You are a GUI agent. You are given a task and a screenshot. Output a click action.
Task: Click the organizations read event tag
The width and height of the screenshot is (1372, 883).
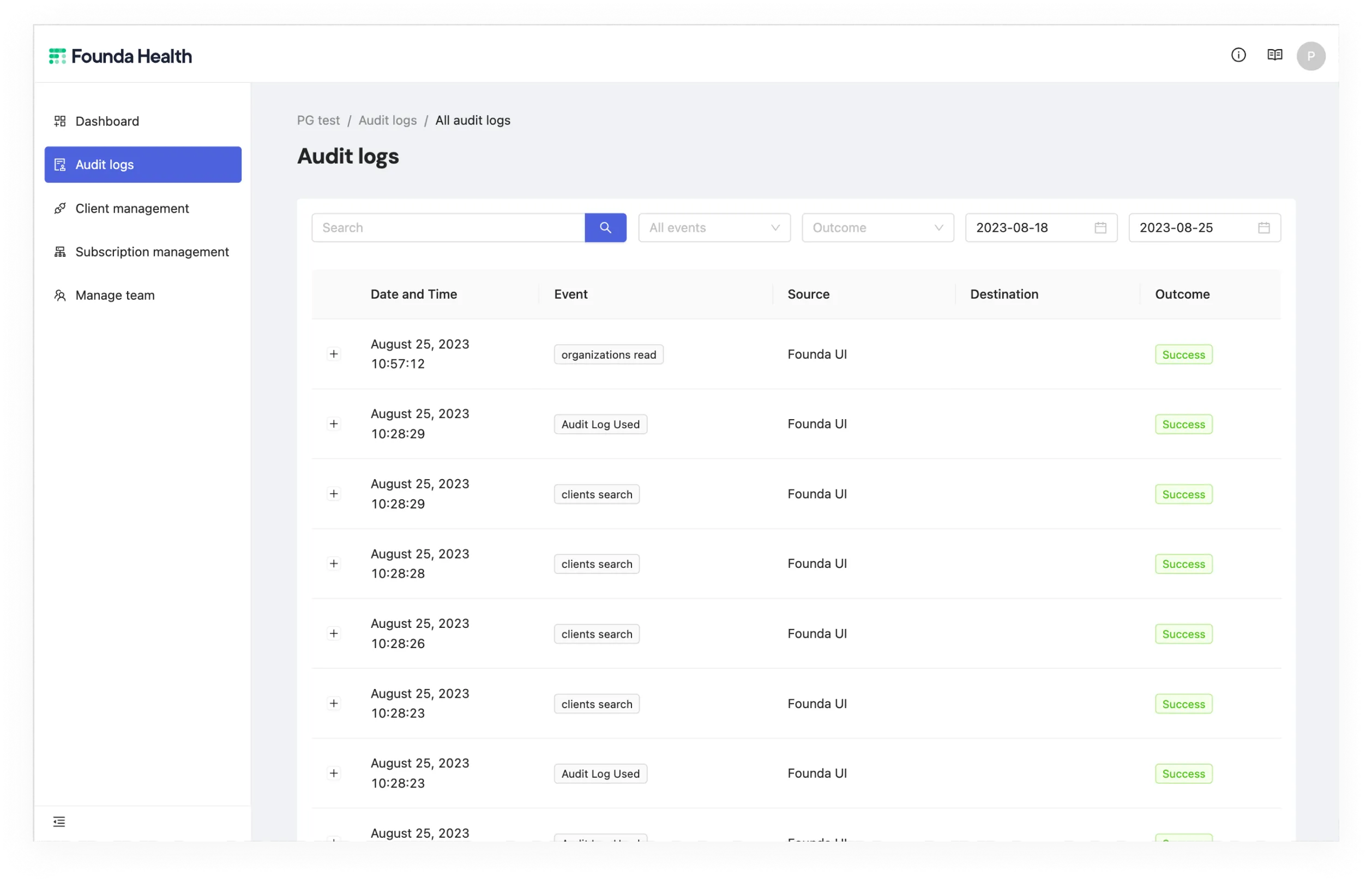click(x=609, y=354)
